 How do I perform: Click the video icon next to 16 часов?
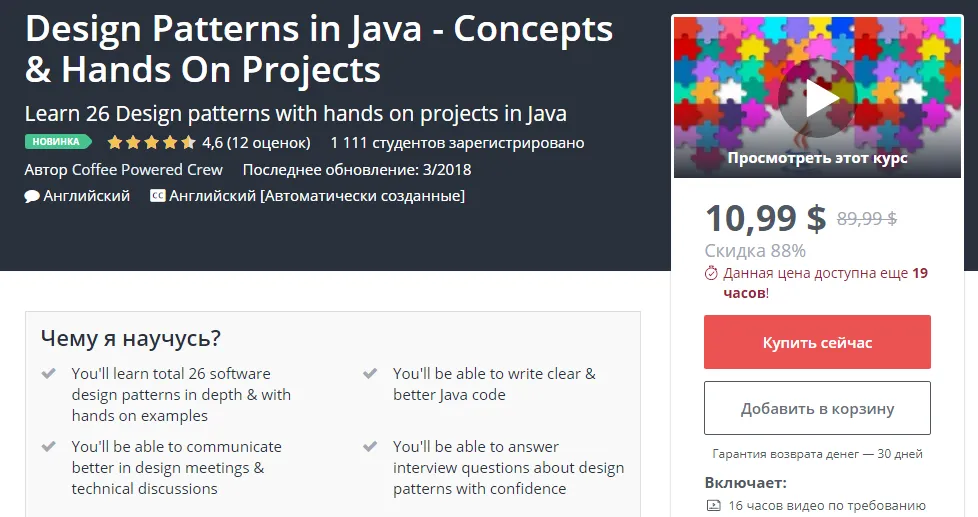713,506
